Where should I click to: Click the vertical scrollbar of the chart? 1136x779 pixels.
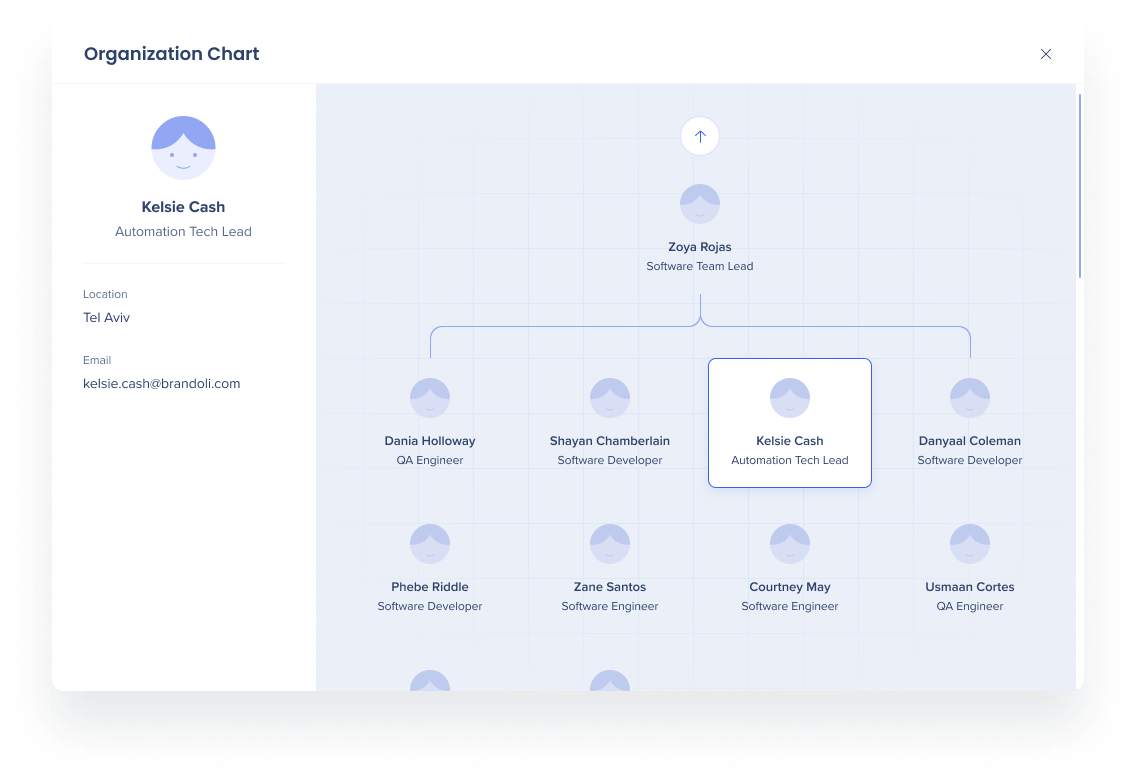coord(1079,186)
